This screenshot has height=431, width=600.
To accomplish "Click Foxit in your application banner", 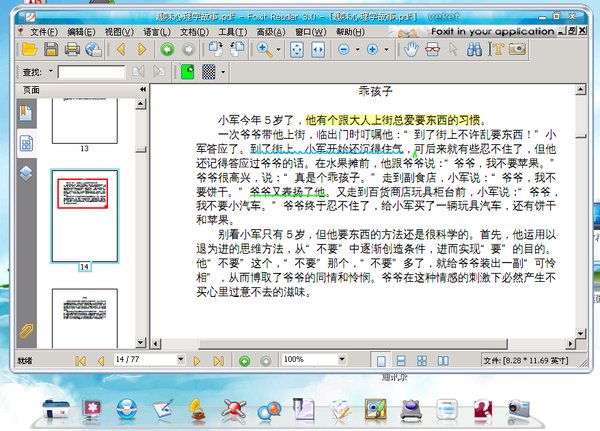I will 492,31.
